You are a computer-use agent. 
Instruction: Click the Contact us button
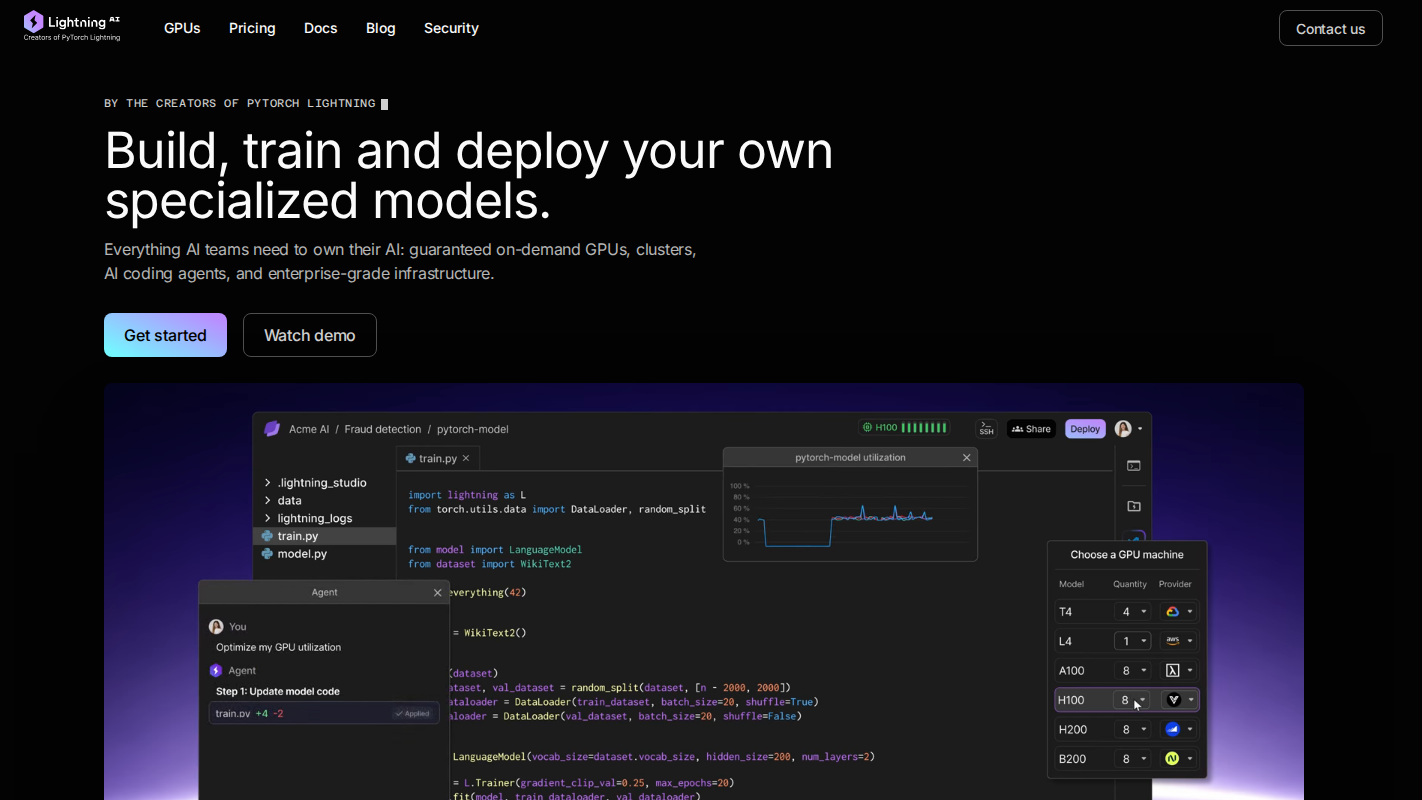(1330, 28)
